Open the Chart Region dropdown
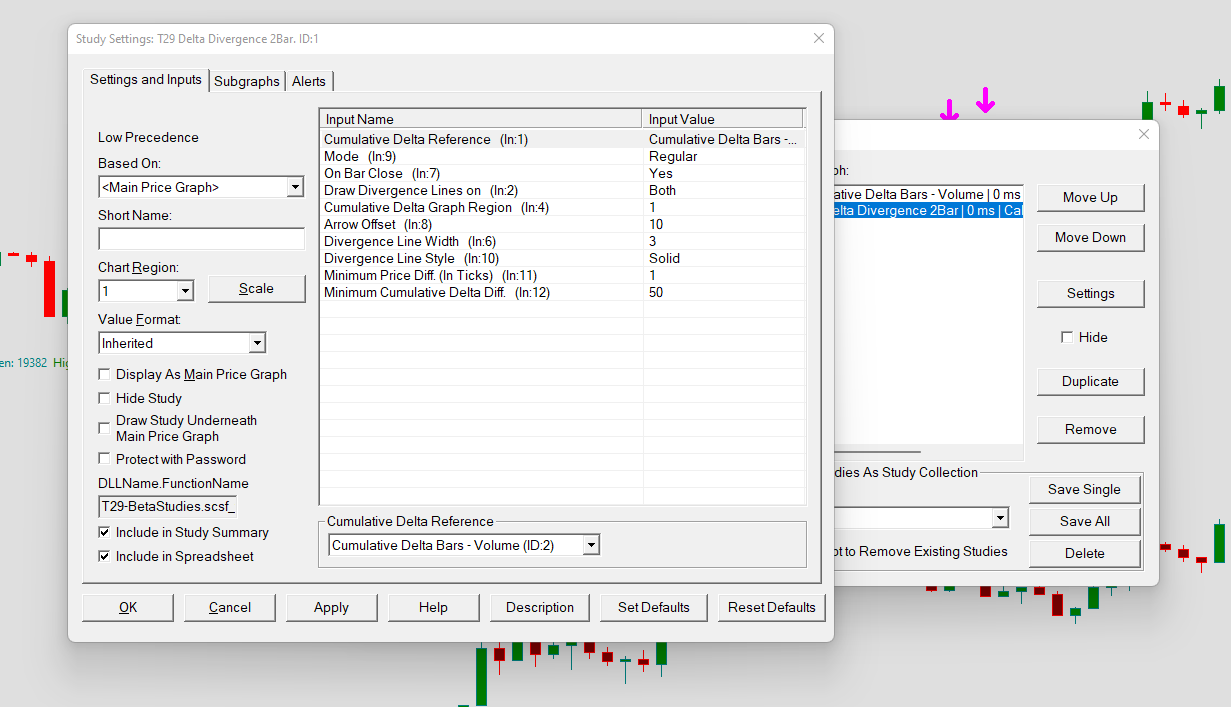 point(185,291)
